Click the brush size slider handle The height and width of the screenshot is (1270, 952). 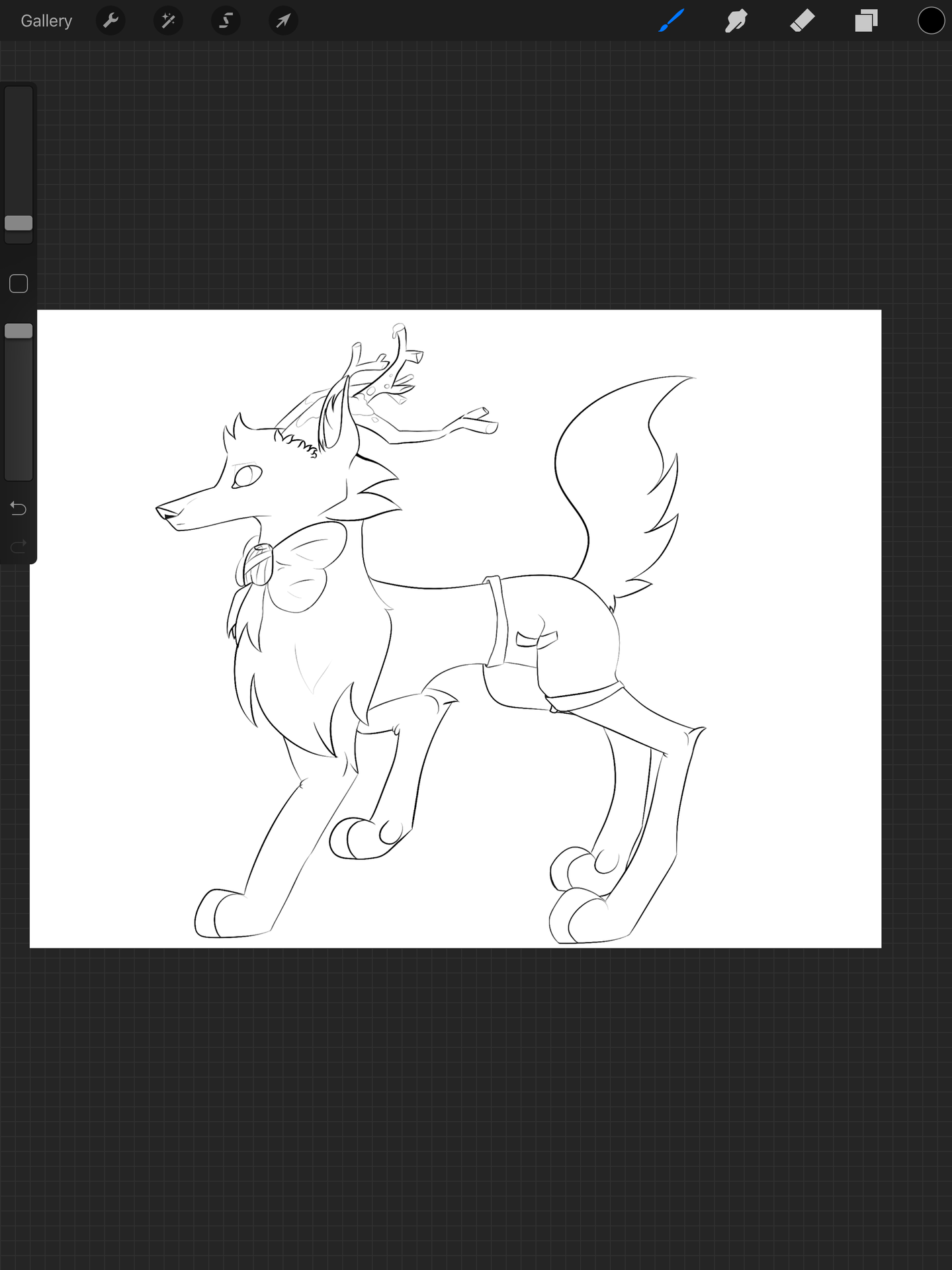pos(19,223)
